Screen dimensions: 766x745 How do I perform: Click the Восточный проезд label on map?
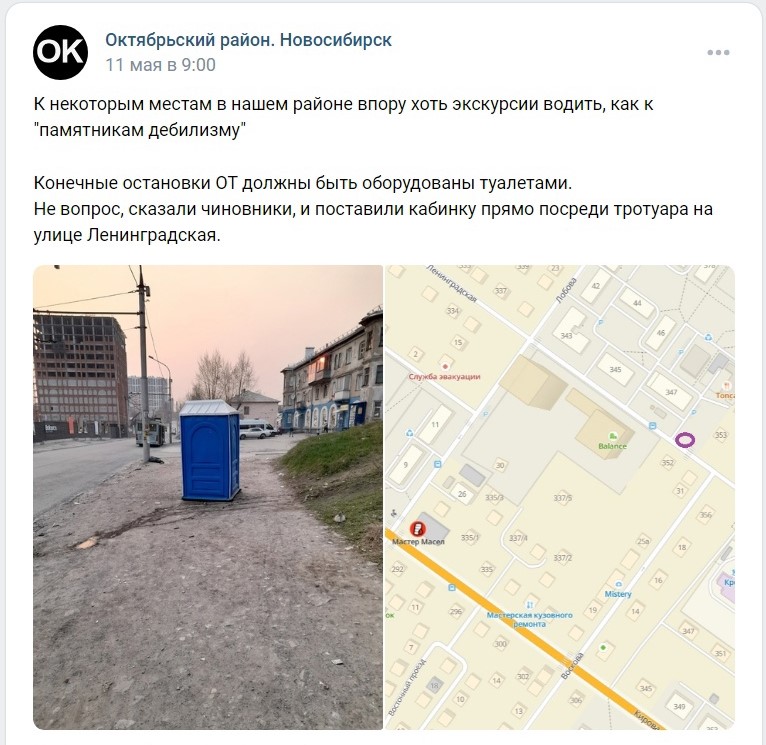pos(406,687)
